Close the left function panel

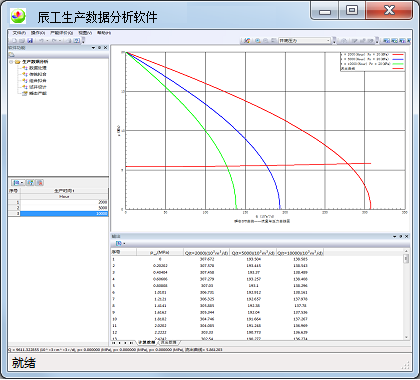[105, 48]
